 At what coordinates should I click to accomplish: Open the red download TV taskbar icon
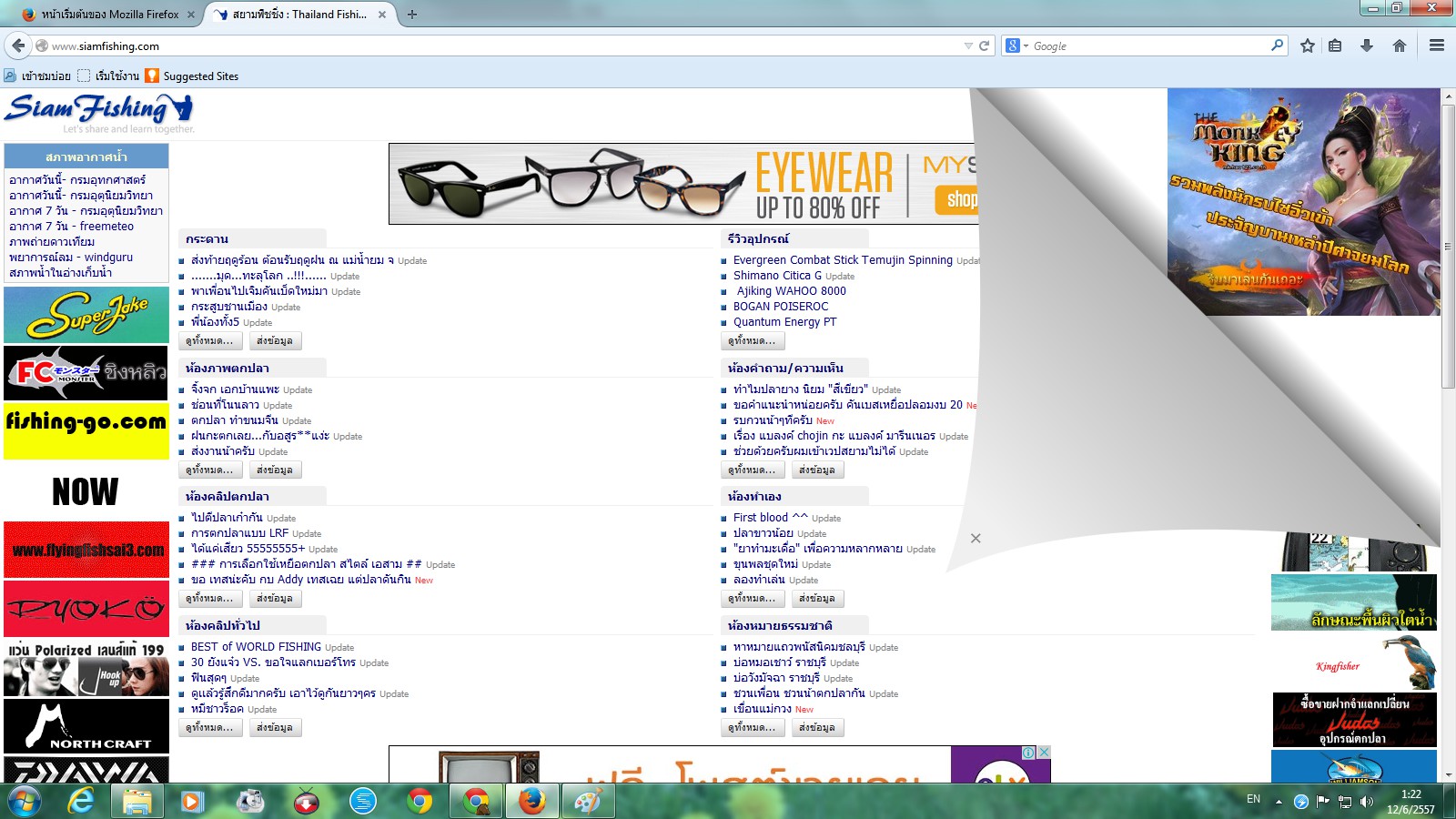pos(307,801)
